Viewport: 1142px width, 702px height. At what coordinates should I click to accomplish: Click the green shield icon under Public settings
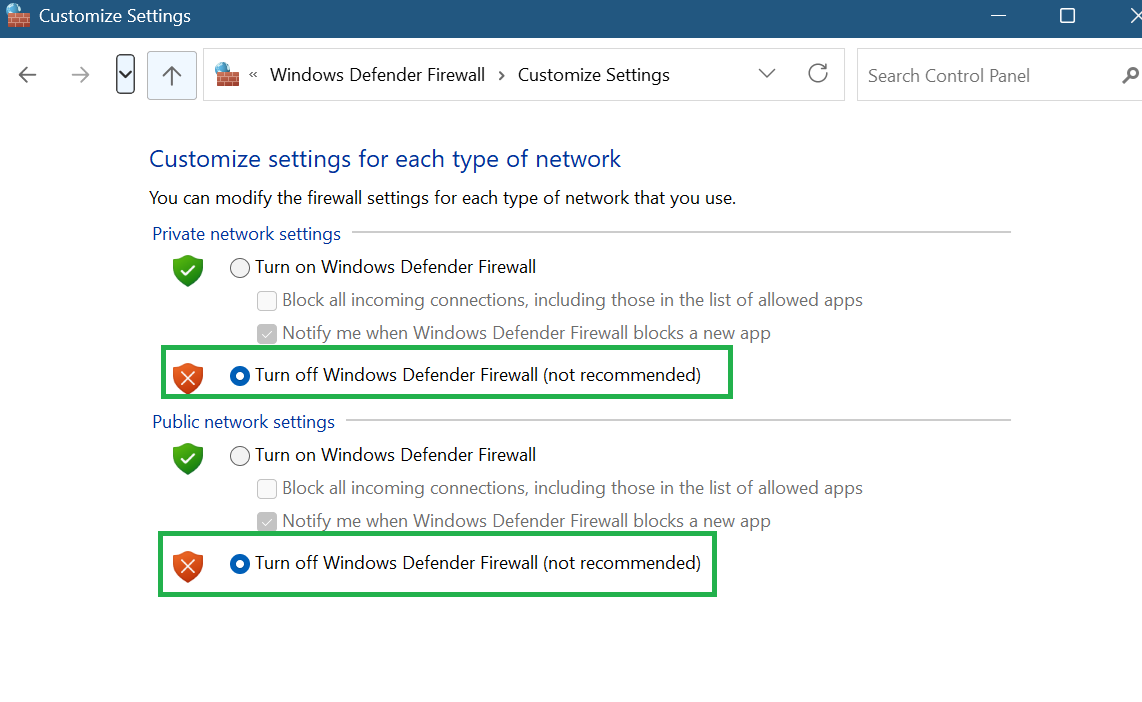pyautogui.click(x=188, y=458)
